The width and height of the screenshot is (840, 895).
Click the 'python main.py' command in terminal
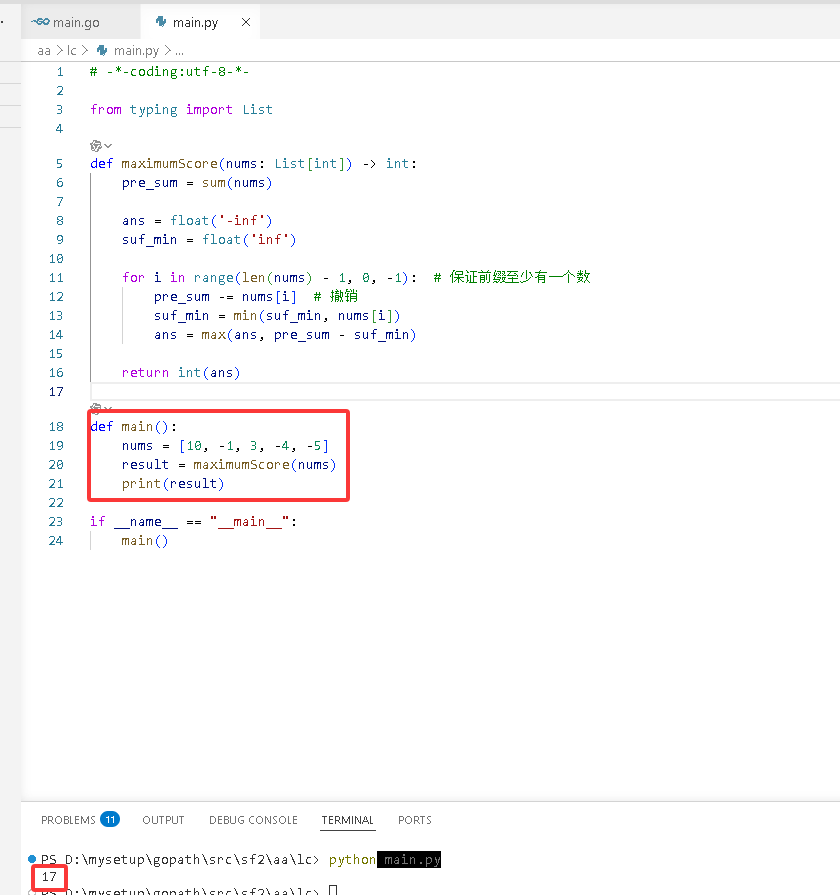click(x=385, y=860)
